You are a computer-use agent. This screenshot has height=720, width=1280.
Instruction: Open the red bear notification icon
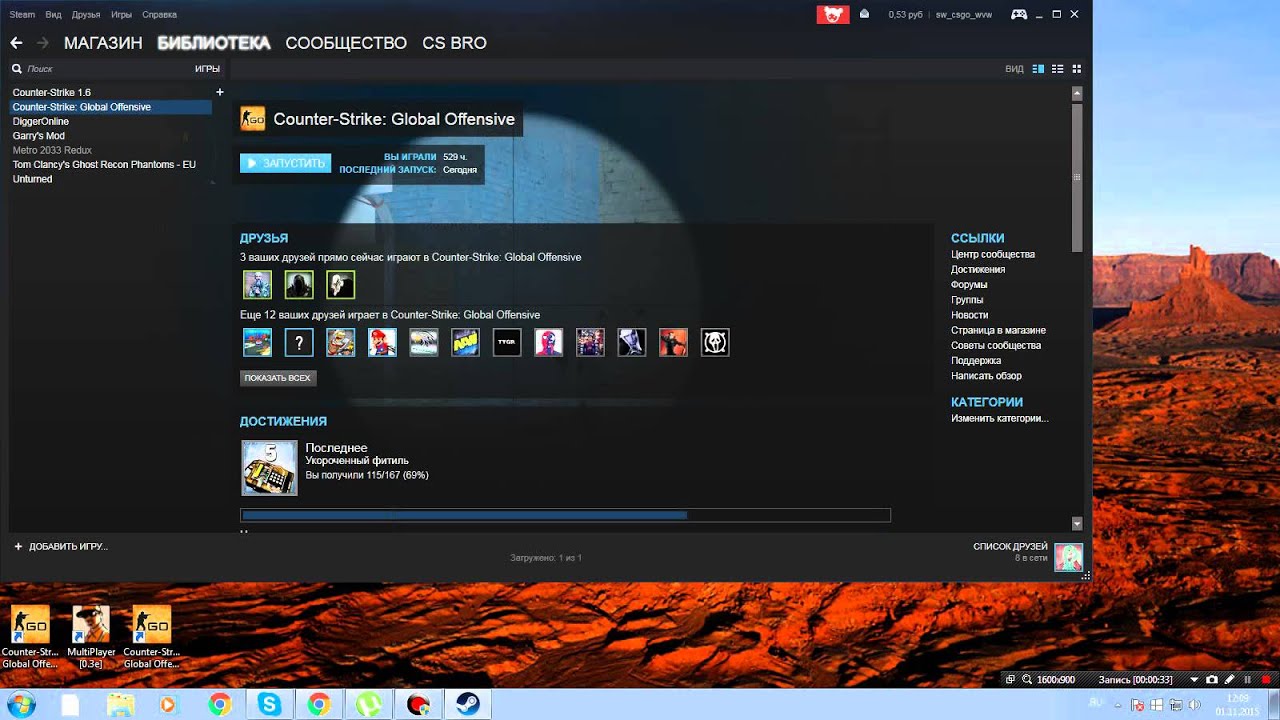(x=832, y=14)
